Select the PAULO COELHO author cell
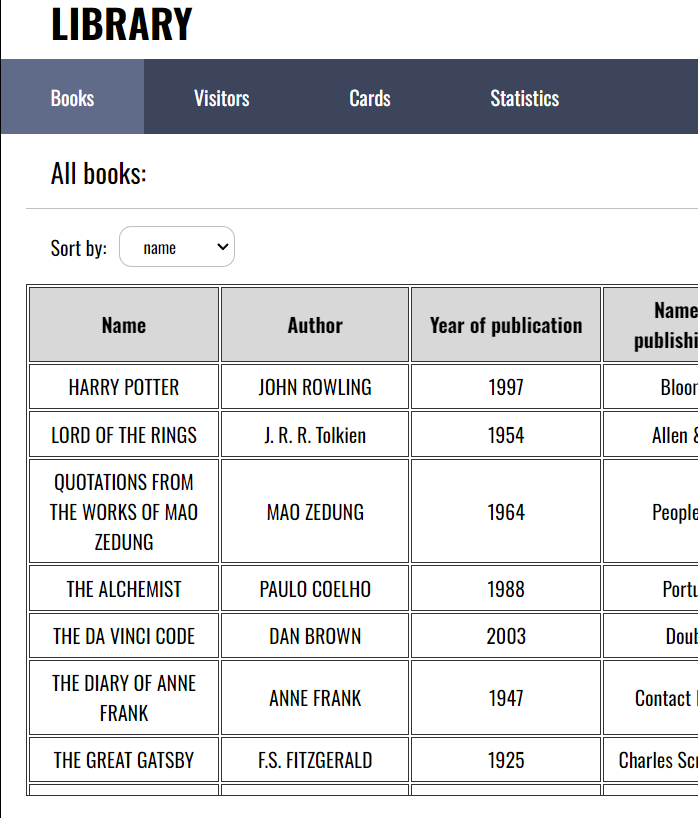This screenshot has width=698, height=818. [315, 589]
